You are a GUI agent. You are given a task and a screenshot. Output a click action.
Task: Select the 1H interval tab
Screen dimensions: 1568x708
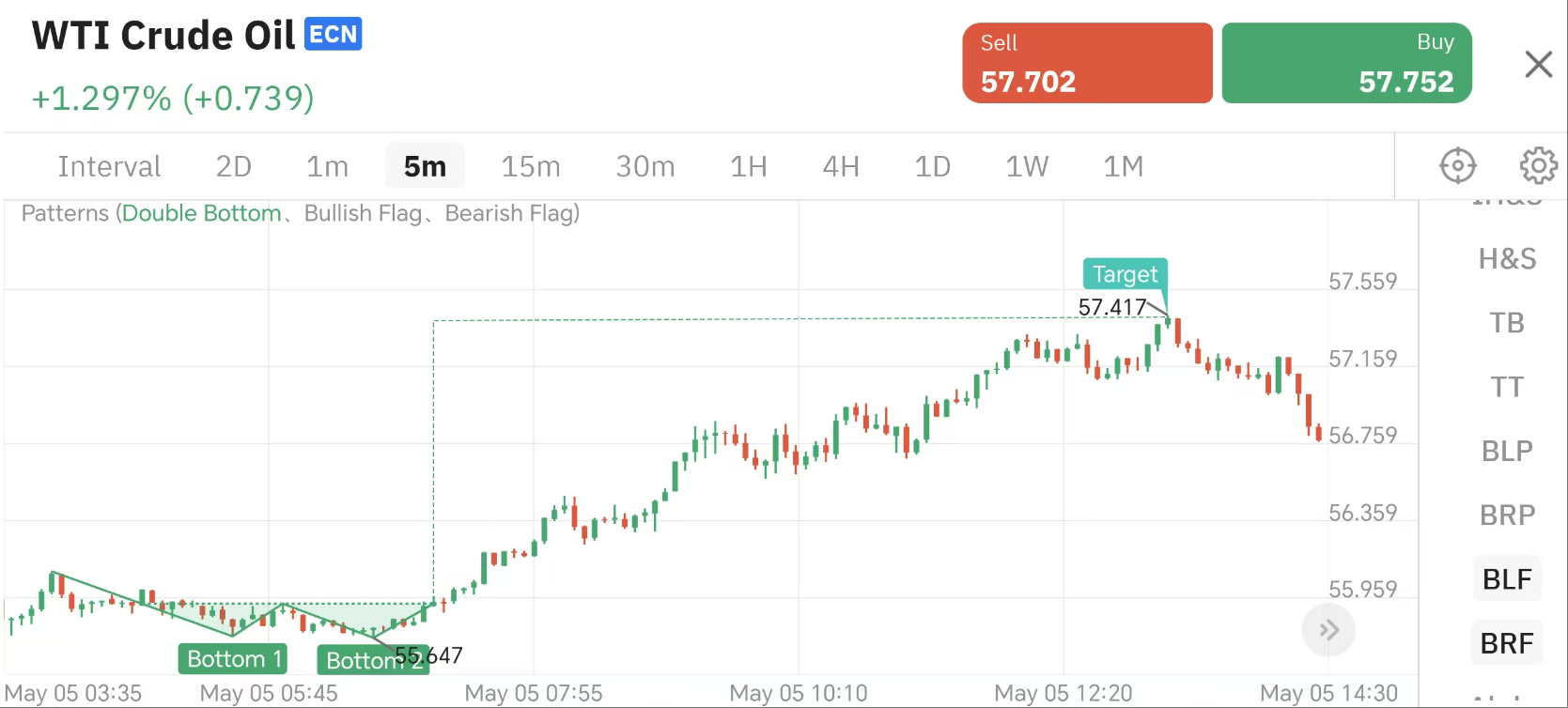(x=749, y=166)
